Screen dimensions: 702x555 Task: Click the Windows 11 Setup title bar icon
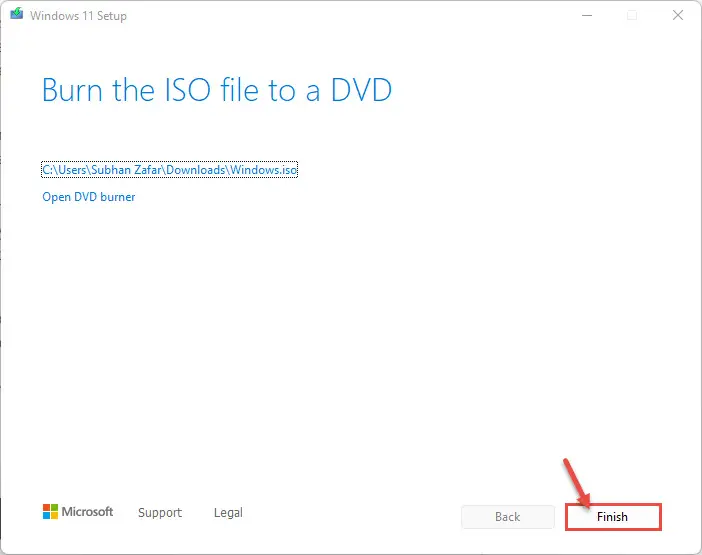pyautogui.click(x=17, y=14)
